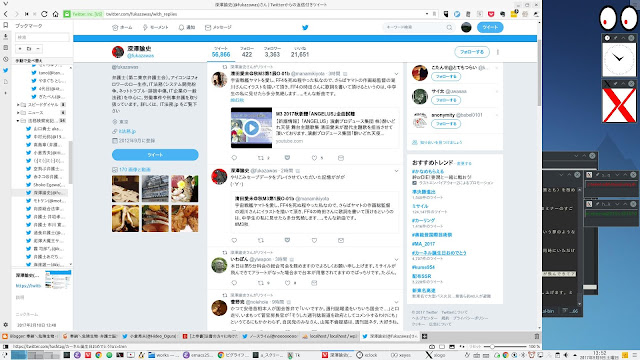Play the M3 2017 YouTube video thumbnail
The image size is (640, 360).
251,128
